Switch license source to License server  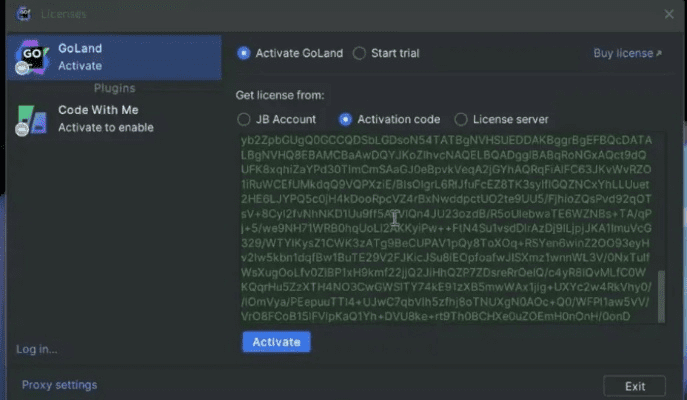(461, 119)
